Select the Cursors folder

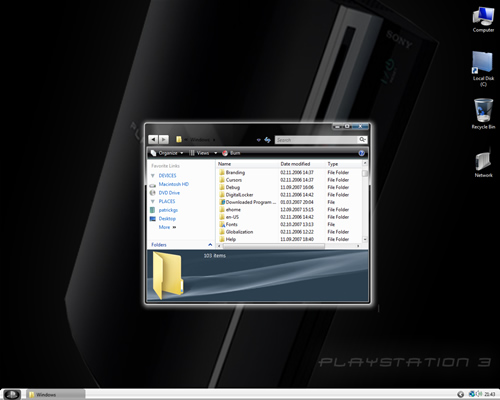234,180
